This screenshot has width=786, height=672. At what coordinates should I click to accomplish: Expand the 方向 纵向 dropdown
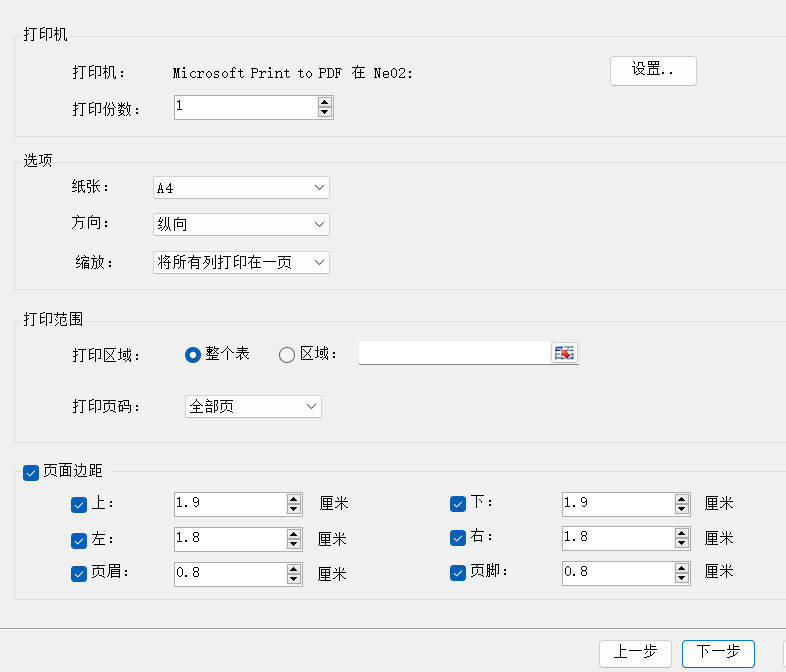tap(241, 224)
